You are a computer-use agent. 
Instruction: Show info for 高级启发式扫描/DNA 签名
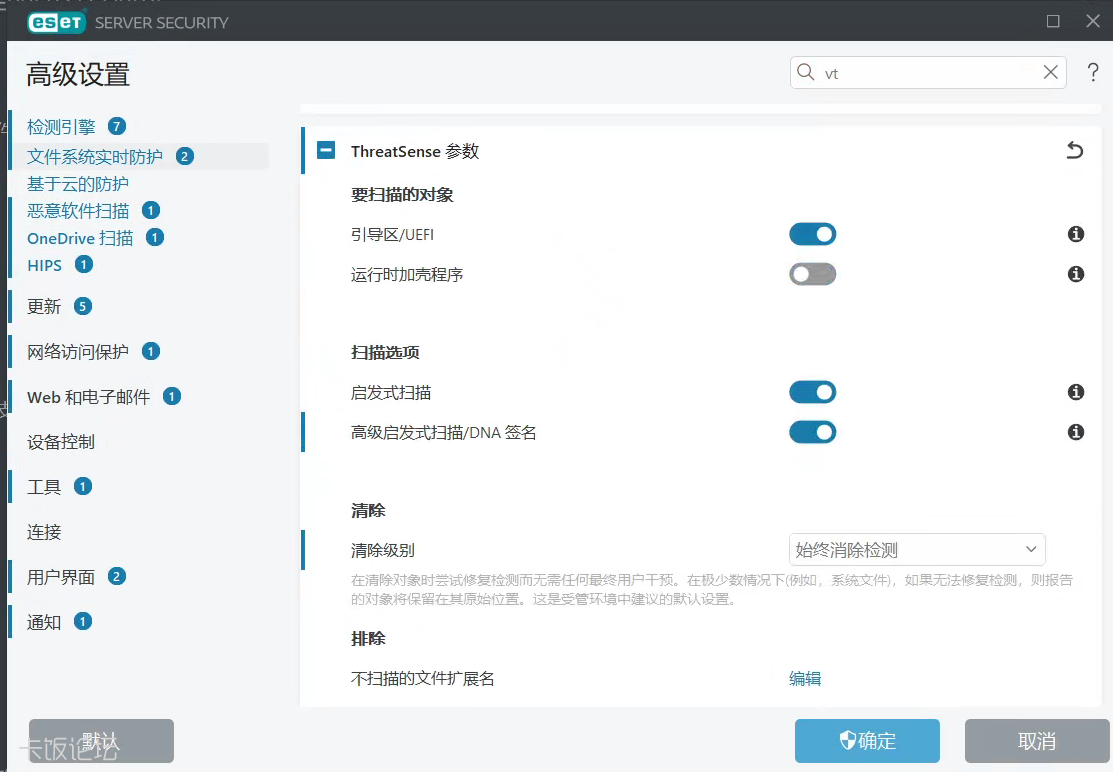[x=1076, y=432]
